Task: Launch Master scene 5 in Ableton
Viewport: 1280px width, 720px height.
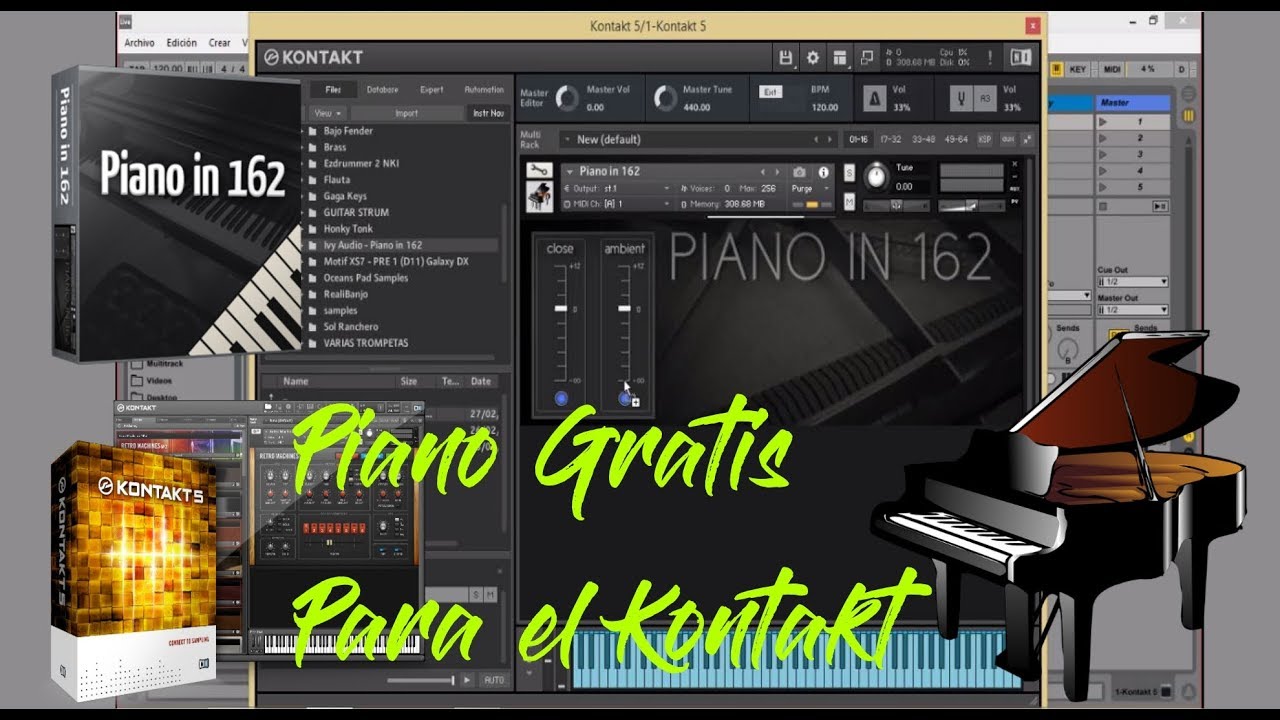Action: 1103,187
